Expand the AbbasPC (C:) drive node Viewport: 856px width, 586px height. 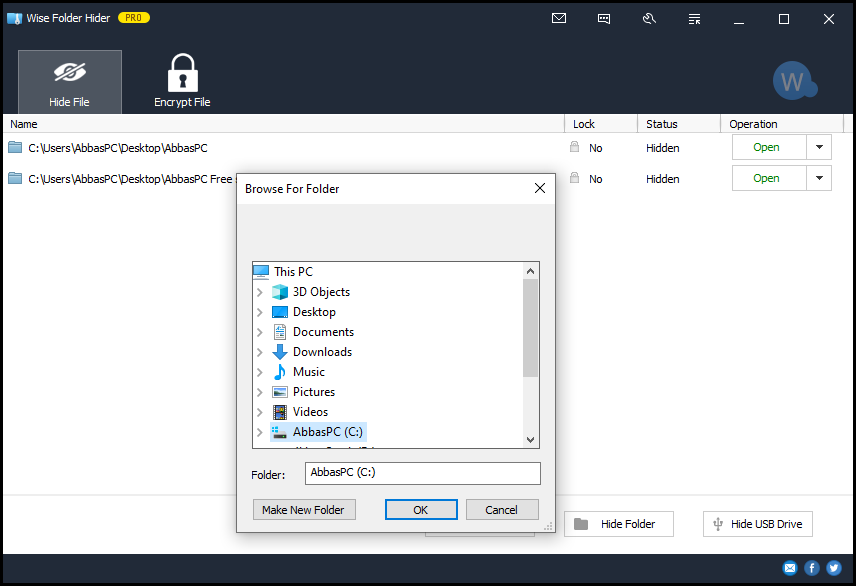coord(260,432)
